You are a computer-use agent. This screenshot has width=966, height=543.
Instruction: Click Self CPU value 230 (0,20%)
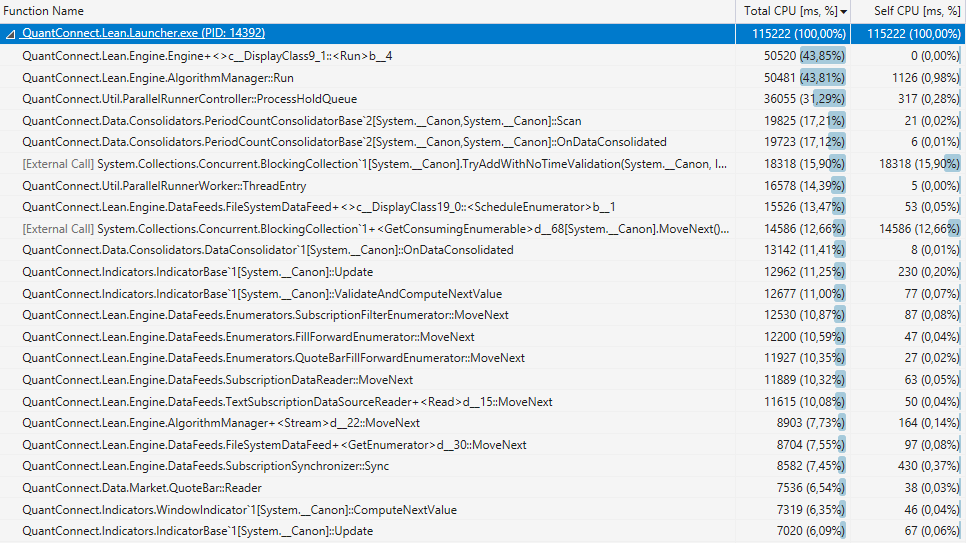point(929,272)
